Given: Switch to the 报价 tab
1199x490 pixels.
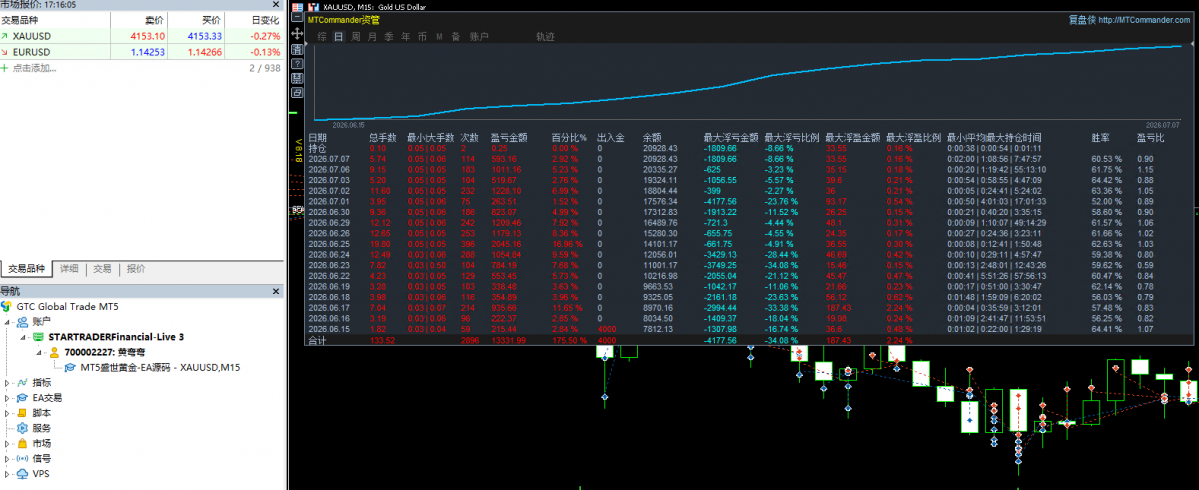Looking at the screenshot, I should [135, 269].
